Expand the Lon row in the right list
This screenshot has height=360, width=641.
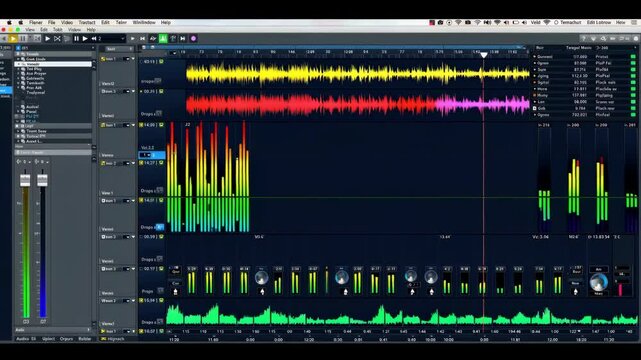coord(534,102)
